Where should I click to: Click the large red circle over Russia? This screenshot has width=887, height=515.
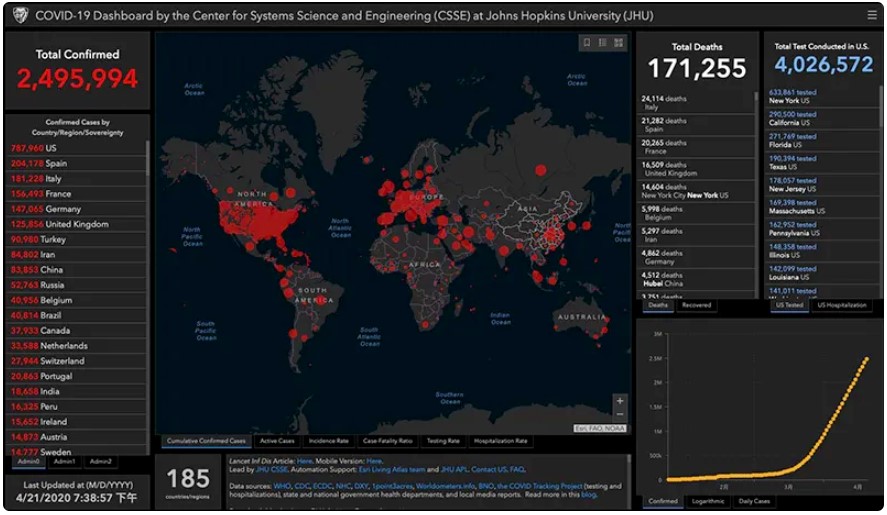tap(541, 170)
